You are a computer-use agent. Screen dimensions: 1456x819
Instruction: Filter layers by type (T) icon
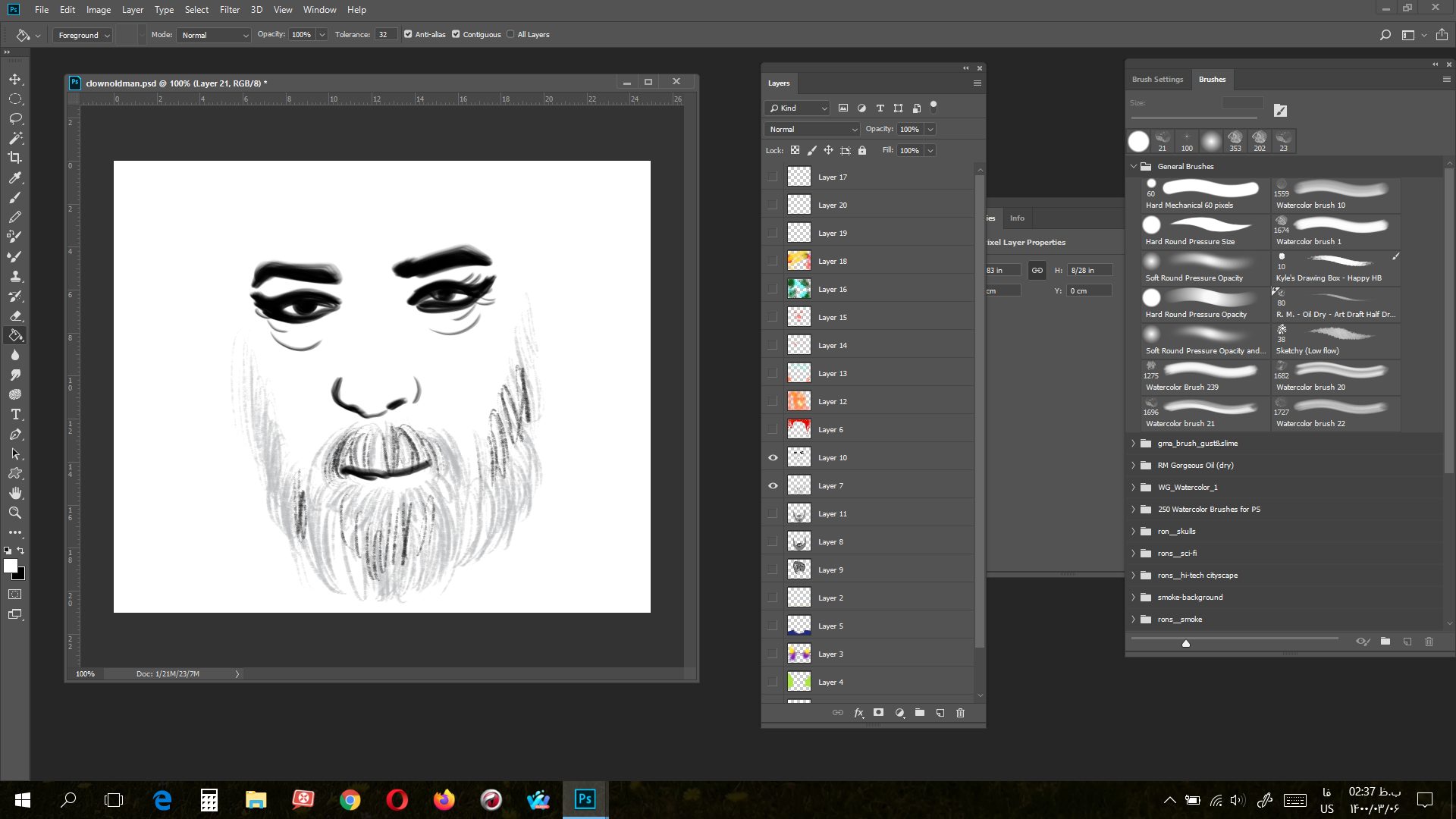(x=880, y=108)
